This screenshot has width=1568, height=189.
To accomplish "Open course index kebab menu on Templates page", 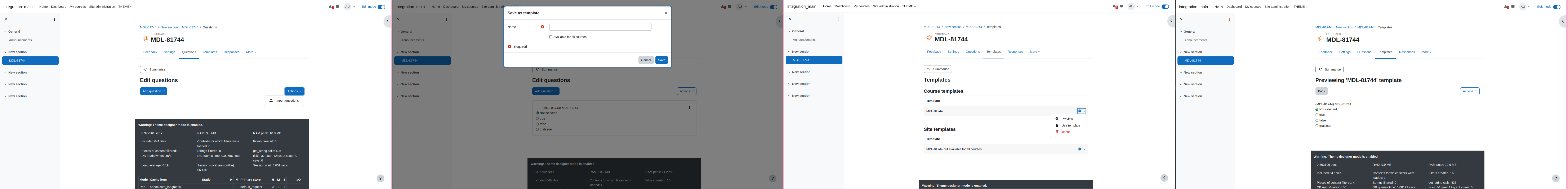I will (x=838, y=19).
